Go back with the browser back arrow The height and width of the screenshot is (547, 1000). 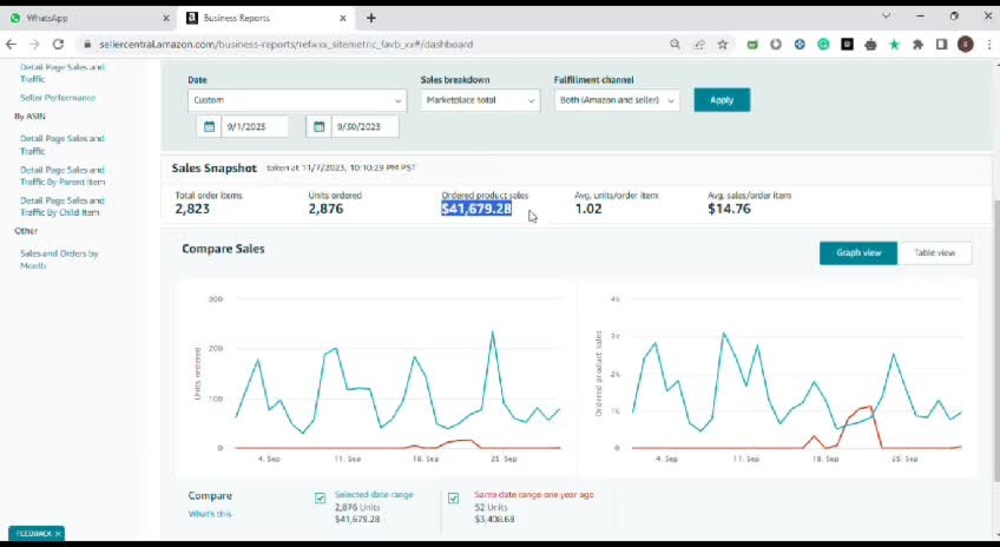[x=11, y=44]
